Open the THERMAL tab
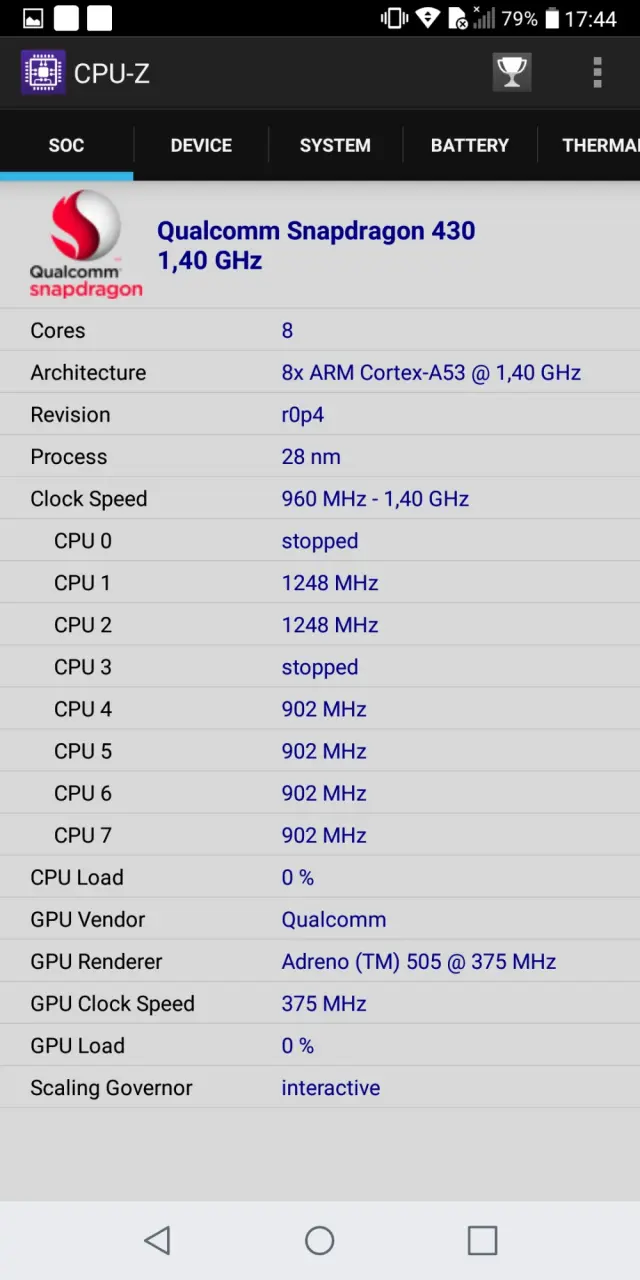Image resolution: width=640 pixels, height=1280 pixels. pos(598,145)
